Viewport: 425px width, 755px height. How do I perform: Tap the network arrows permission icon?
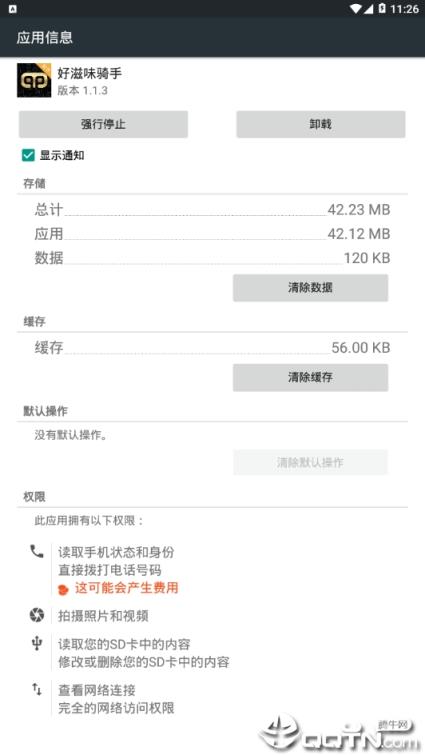click(37, 690)
